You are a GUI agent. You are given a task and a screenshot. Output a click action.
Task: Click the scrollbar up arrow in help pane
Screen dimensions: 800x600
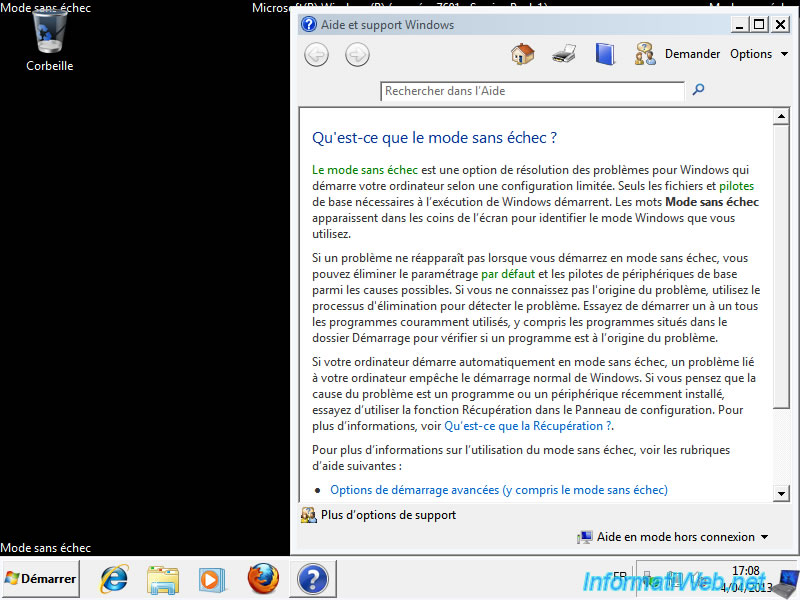coord(781,117)
